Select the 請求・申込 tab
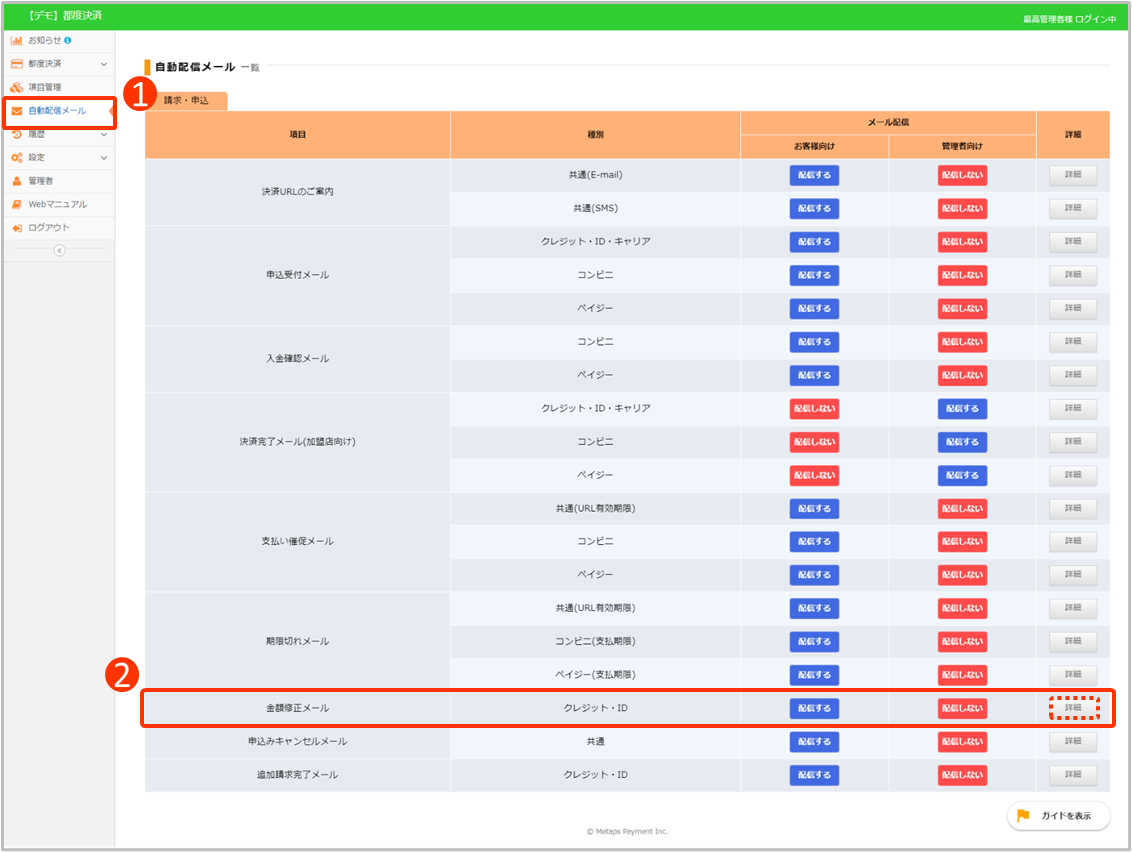Viewport: 1132px width, 852px height. point(186,101)
